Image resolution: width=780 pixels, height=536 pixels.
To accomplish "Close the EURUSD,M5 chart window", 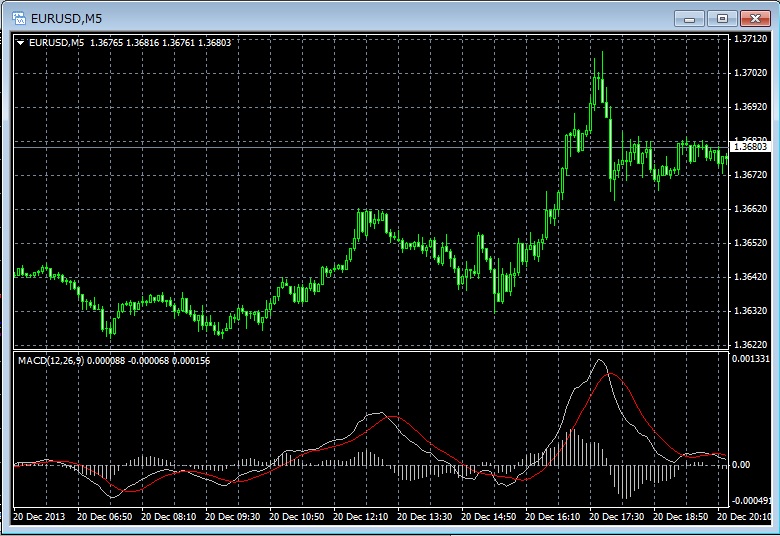I will (x=754, y=17).
